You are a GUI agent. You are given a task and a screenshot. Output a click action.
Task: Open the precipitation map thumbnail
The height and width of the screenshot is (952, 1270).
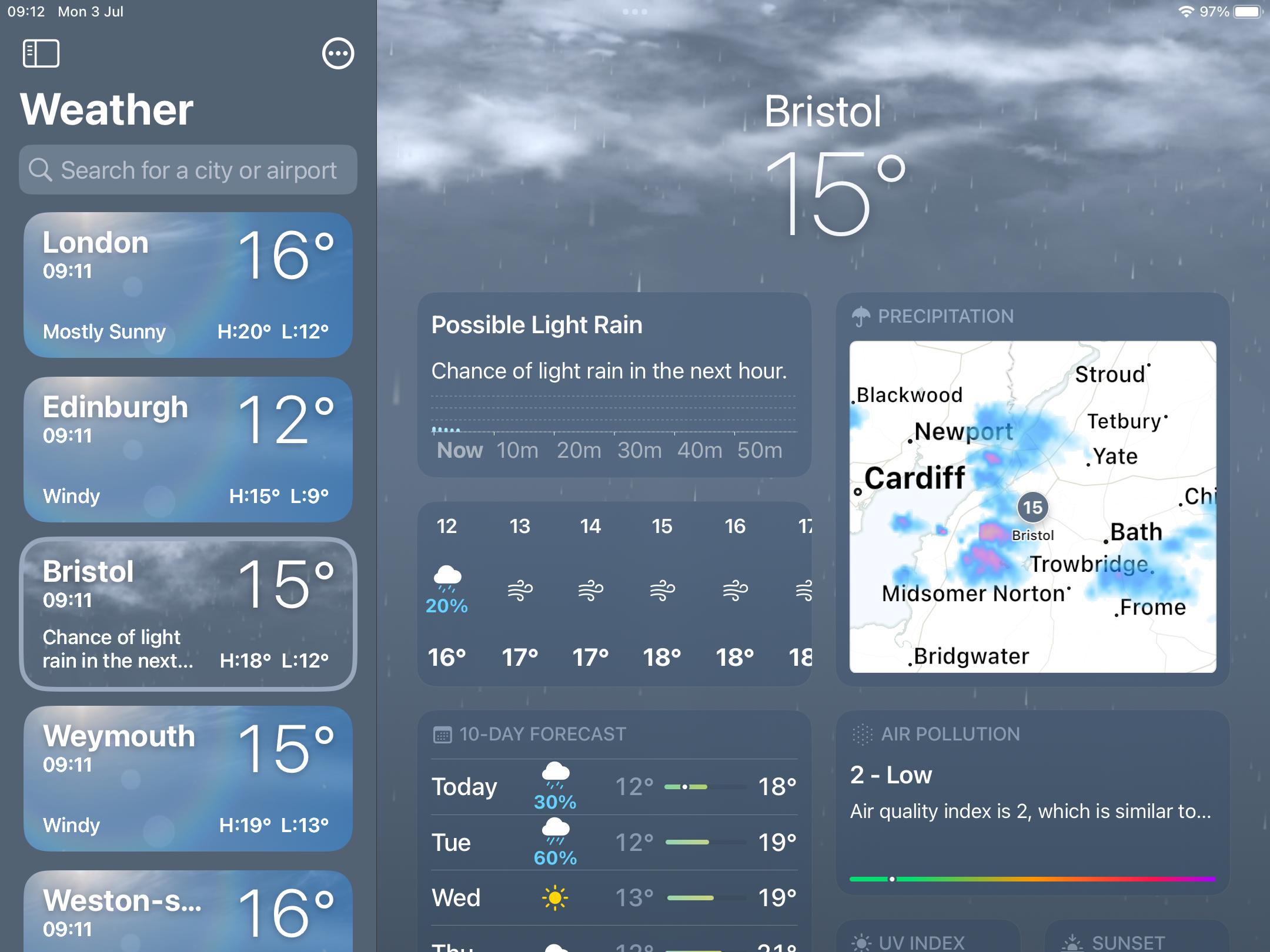pyautogui.click(x=1033, y=507)
